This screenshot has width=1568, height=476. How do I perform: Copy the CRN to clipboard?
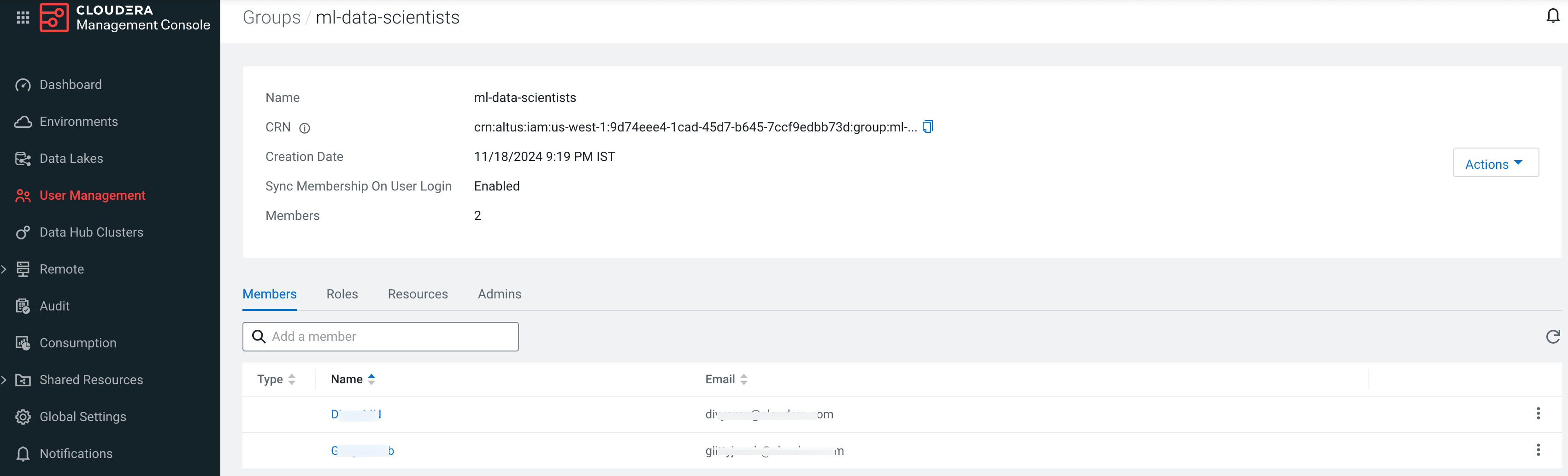(x=927, y=127)
